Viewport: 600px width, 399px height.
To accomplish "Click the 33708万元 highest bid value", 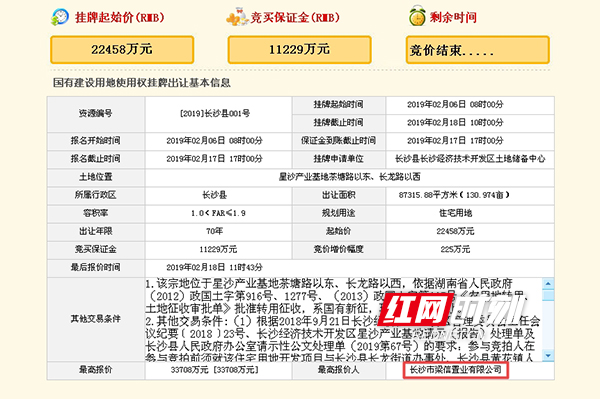I will (x=215, y=370).
